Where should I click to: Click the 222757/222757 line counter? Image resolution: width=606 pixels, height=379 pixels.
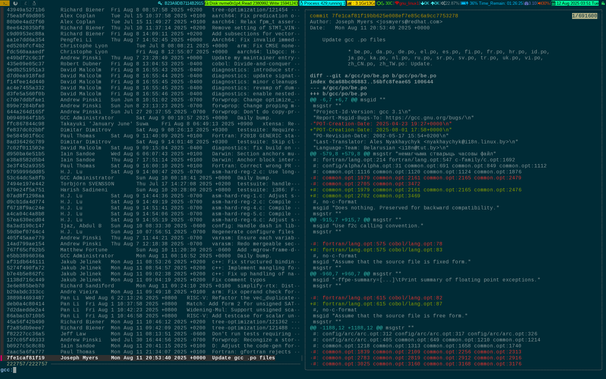pyautogui.click(x=27, y=364)
